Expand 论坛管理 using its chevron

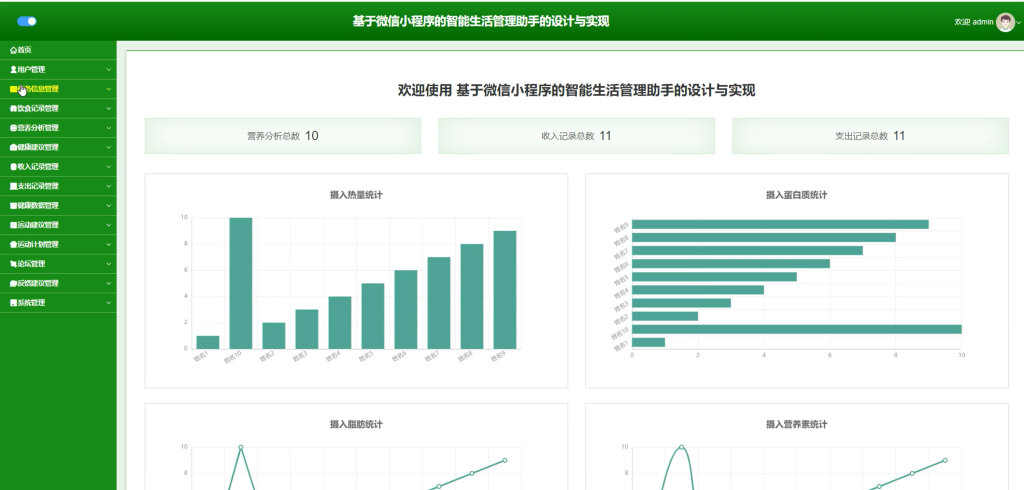[108, 264]
